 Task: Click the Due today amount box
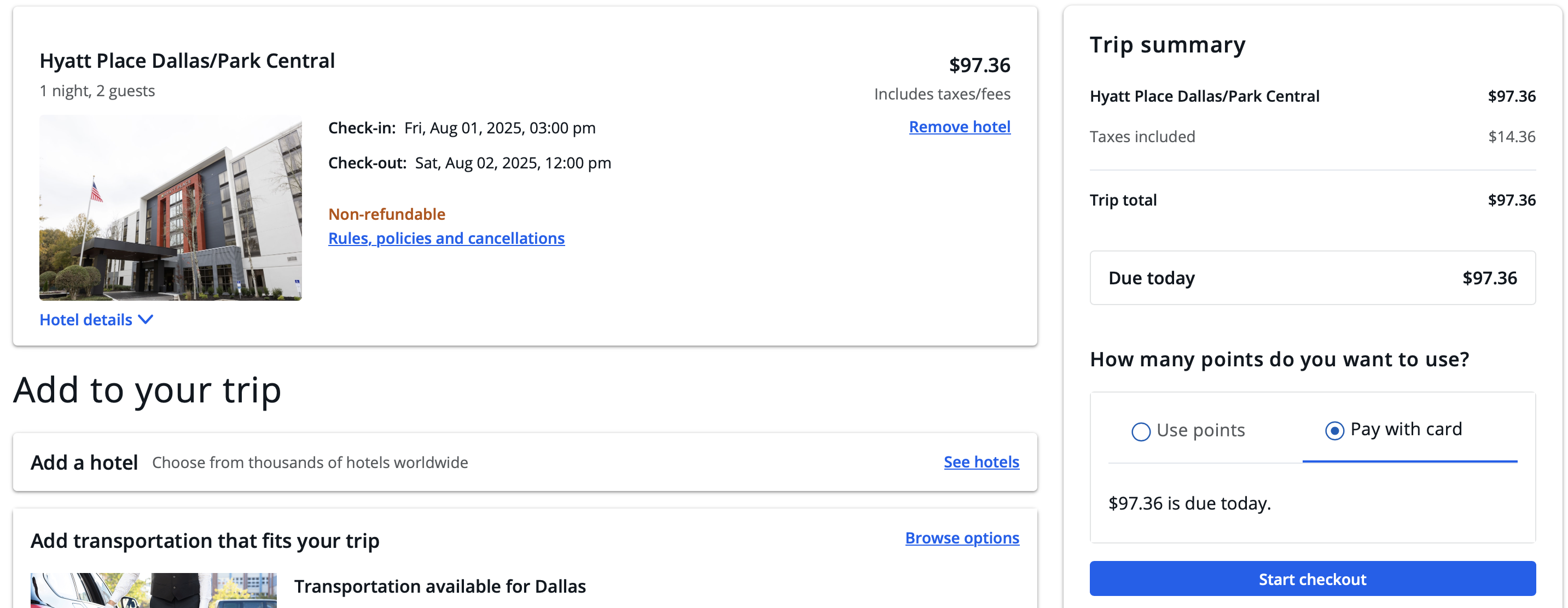coord(1313,278)
